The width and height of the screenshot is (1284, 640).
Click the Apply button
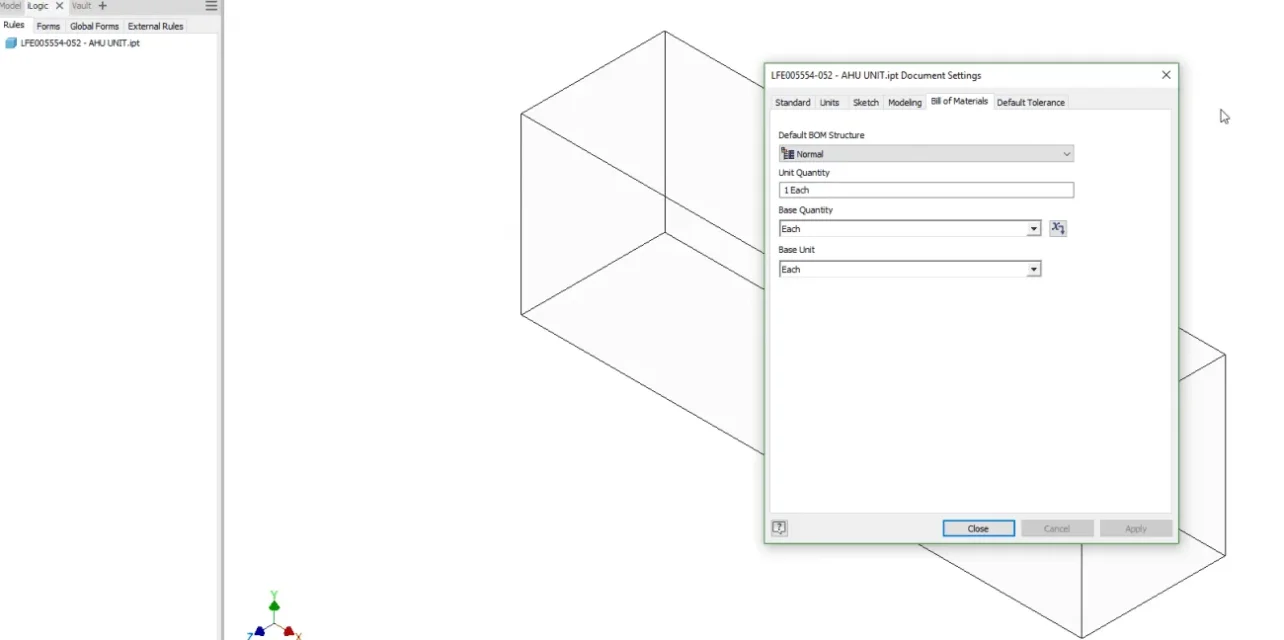1136,528
